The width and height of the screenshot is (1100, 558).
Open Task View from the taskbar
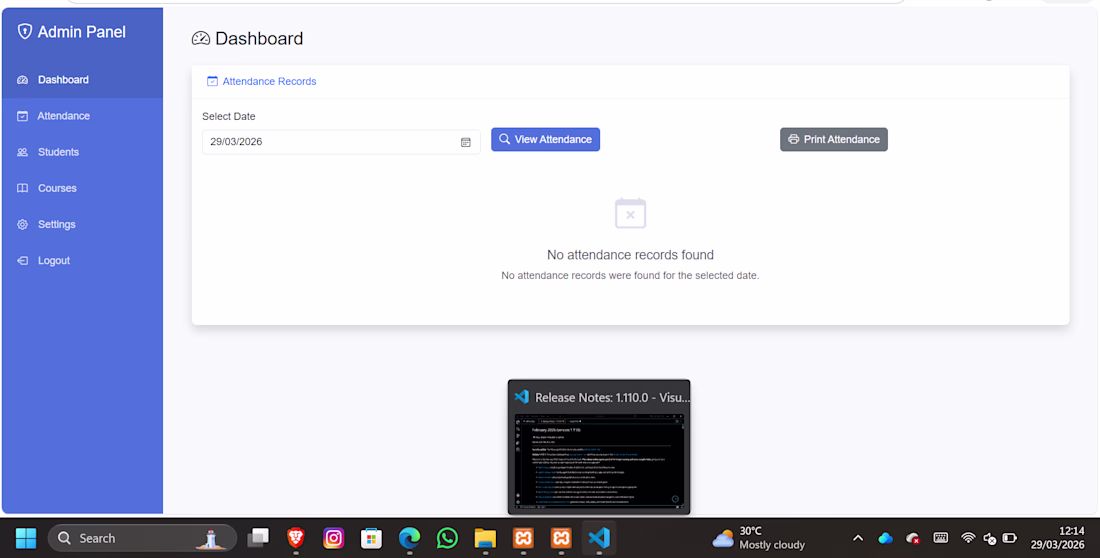coord(258,538)
